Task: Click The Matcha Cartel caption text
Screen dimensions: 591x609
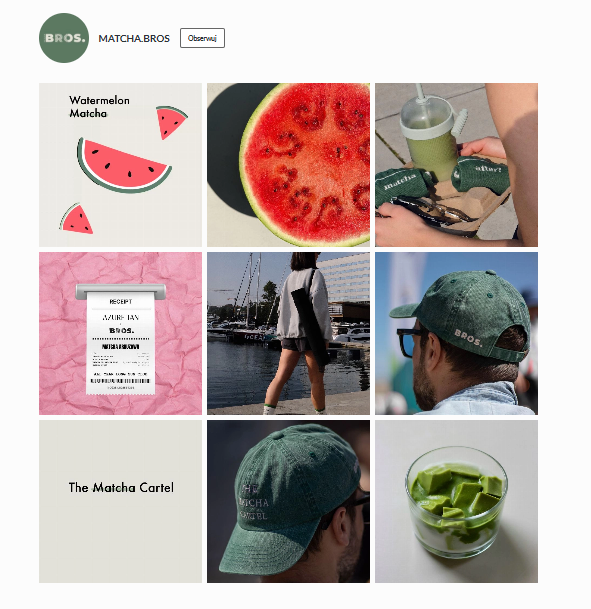Action: tap(121, 487)
